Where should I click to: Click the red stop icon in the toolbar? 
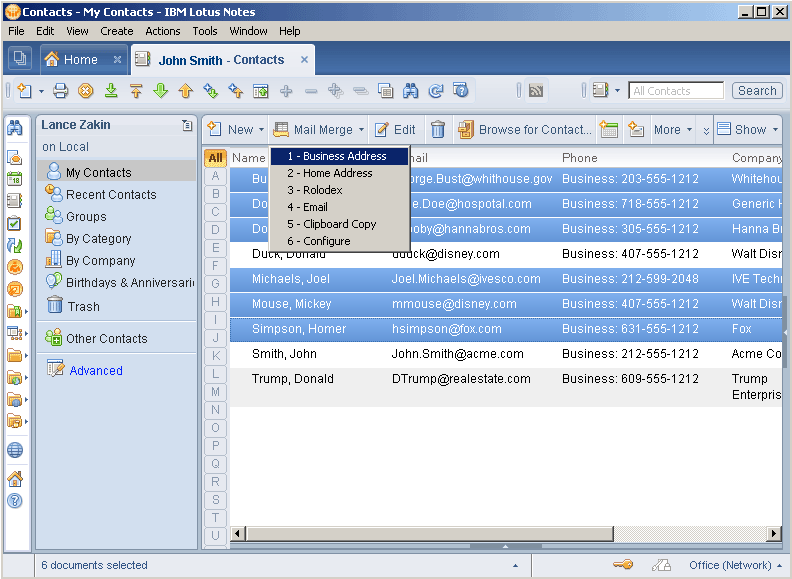(x=86, y=91)
